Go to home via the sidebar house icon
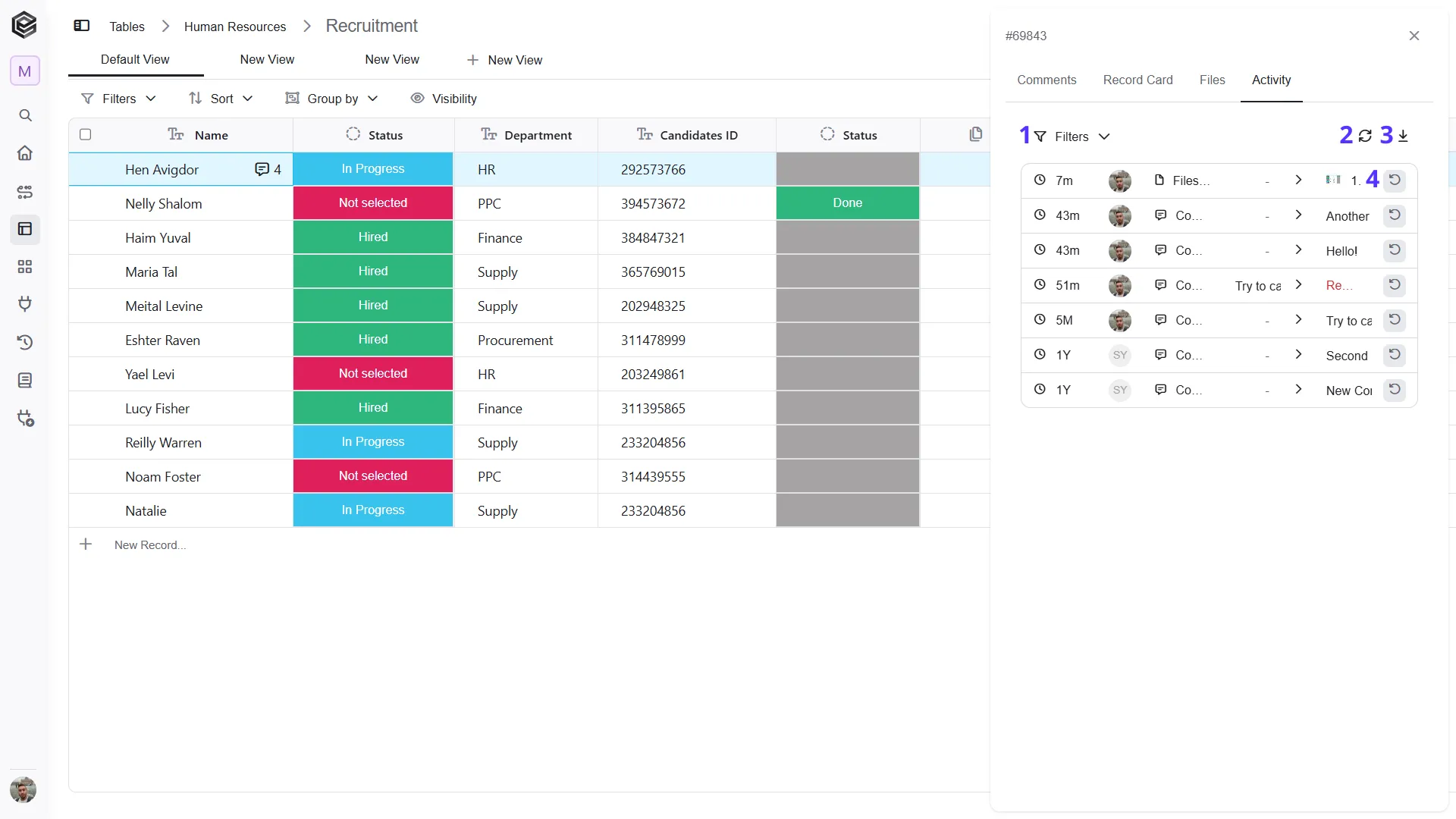1456x819 pixels. coord(25,153)
